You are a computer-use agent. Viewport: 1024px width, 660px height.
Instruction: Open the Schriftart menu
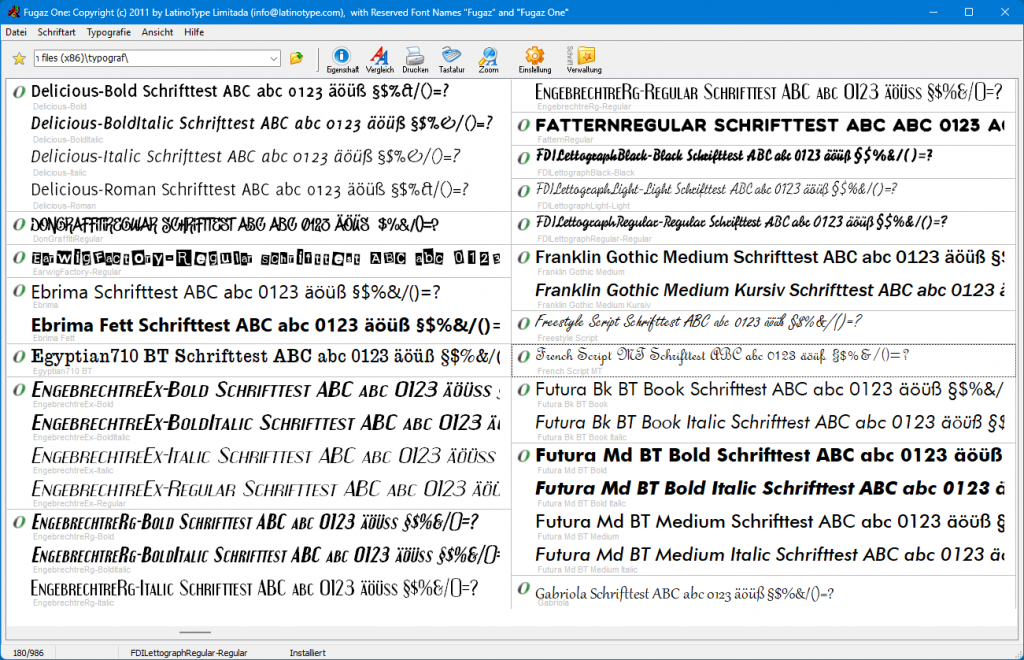click(x=57, y=32)
